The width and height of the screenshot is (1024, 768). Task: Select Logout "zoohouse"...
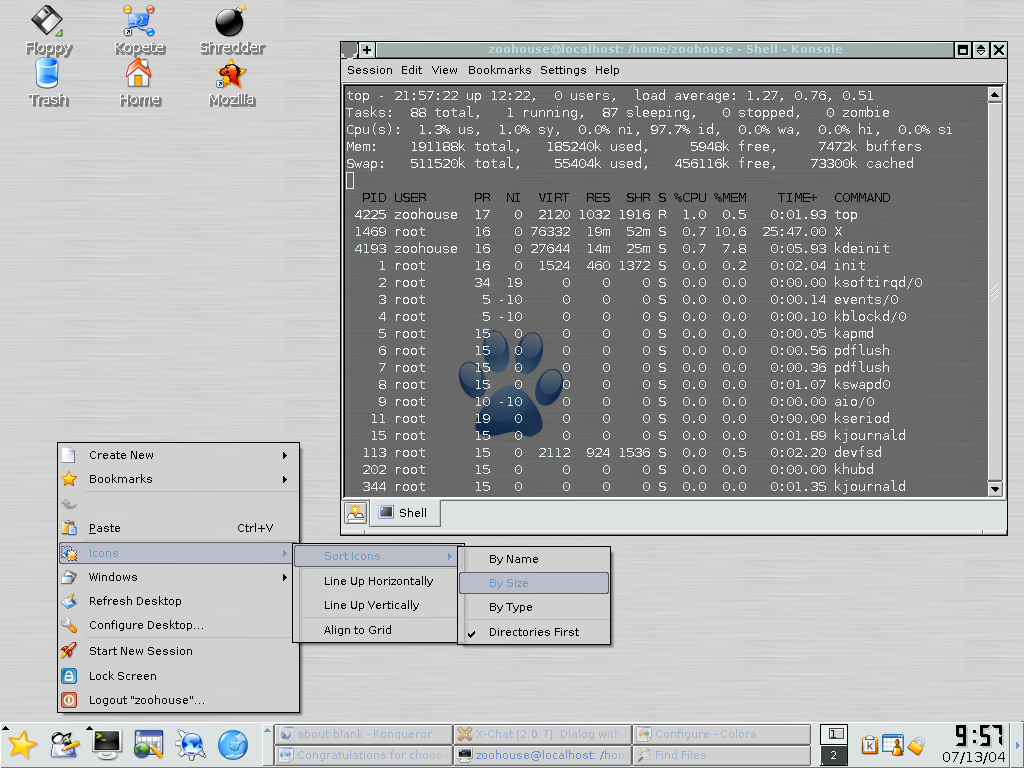click(178, 700)
